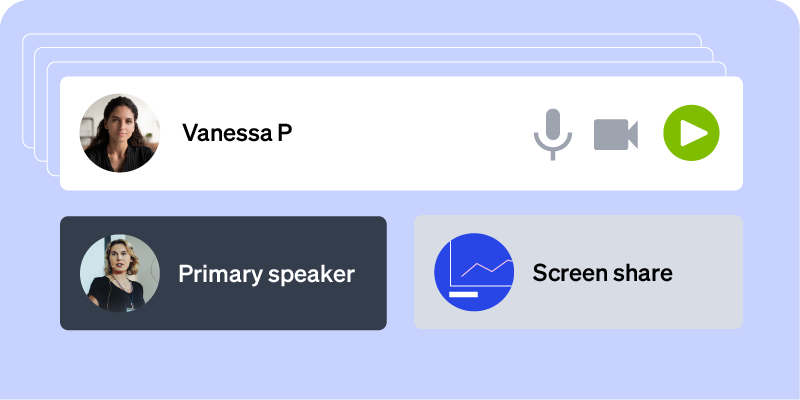Click the white triangle inside the green circle
The height and width of the screenshot is (400, 800).
coord(694,133)
